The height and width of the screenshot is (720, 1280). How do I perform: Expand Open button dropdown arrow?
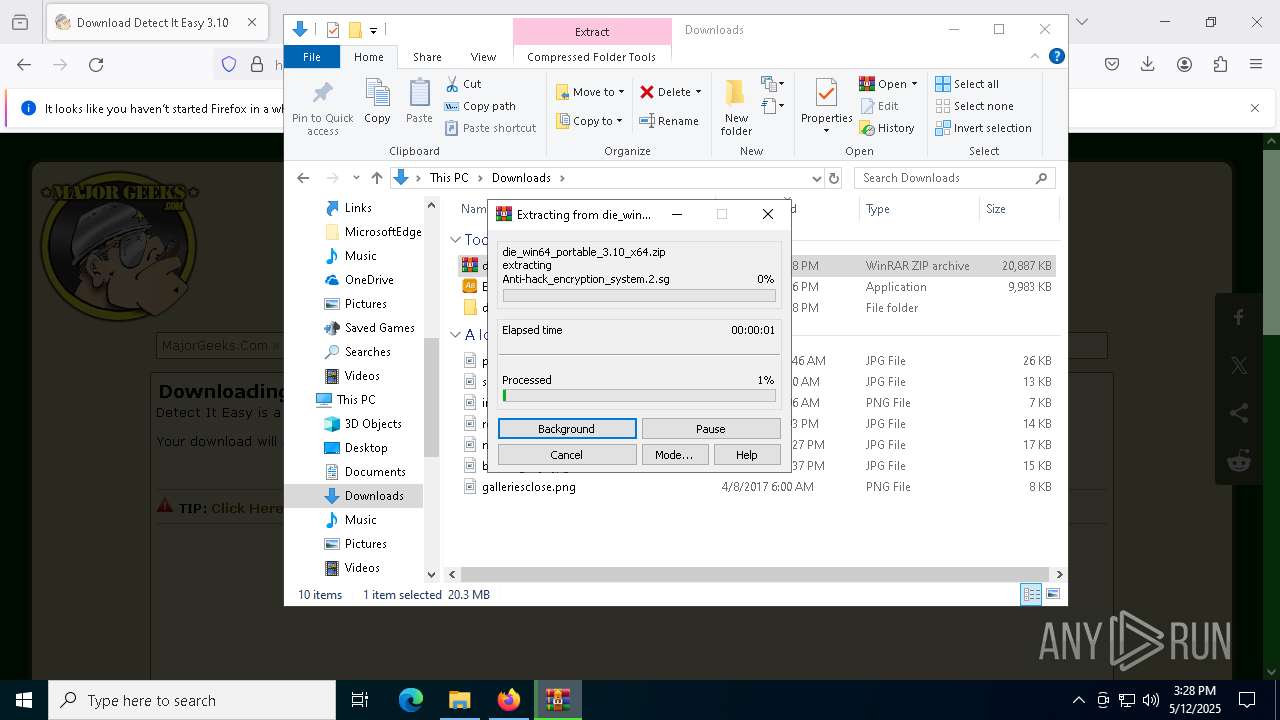pos(914,84)
